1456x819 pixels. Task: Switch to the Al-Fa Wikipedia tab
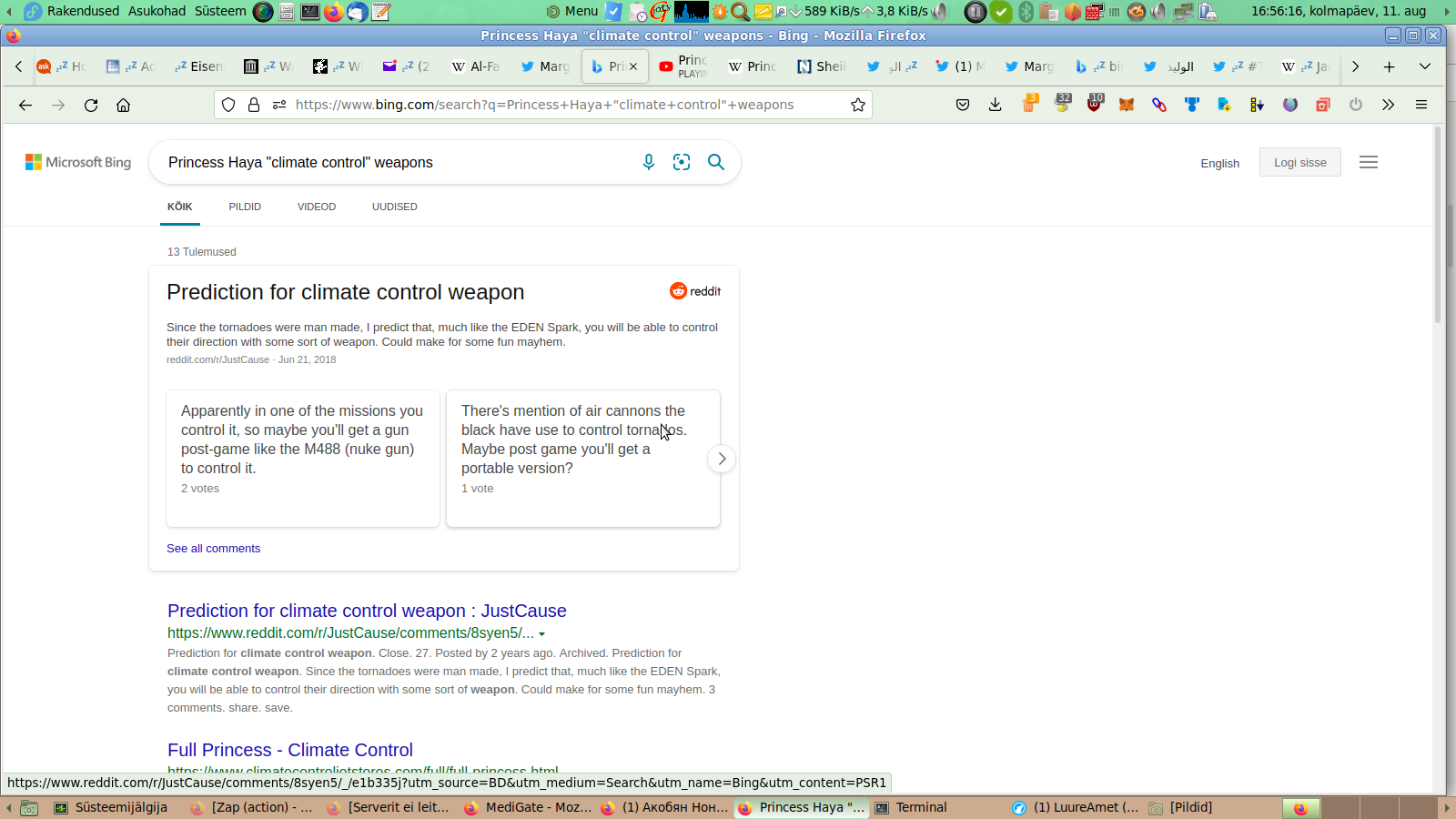(x=477, y=66)
